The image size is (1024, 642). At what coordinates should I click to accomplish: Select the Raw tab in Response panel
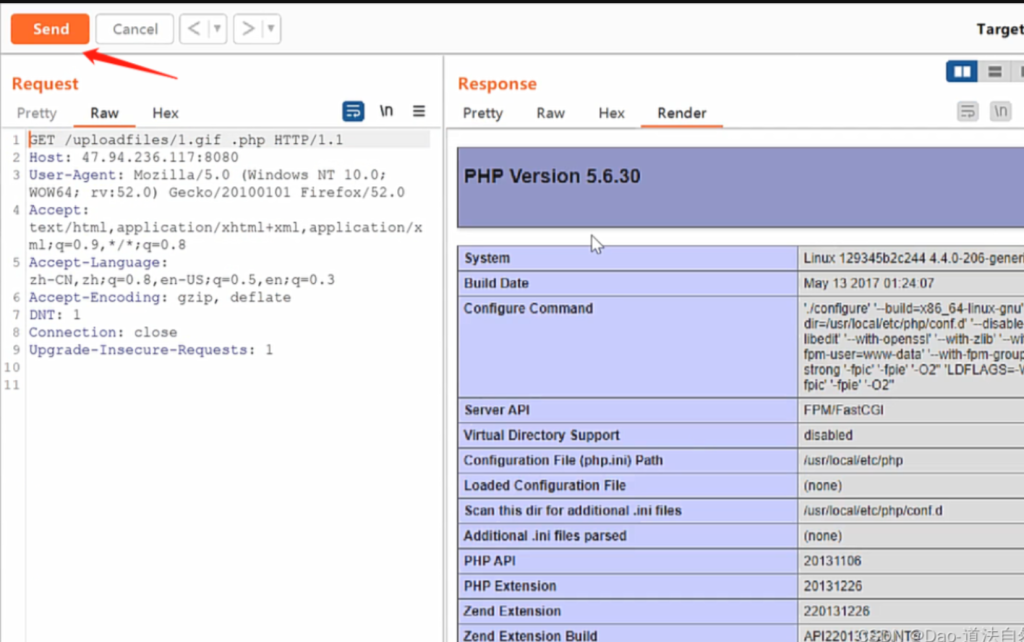551,113
